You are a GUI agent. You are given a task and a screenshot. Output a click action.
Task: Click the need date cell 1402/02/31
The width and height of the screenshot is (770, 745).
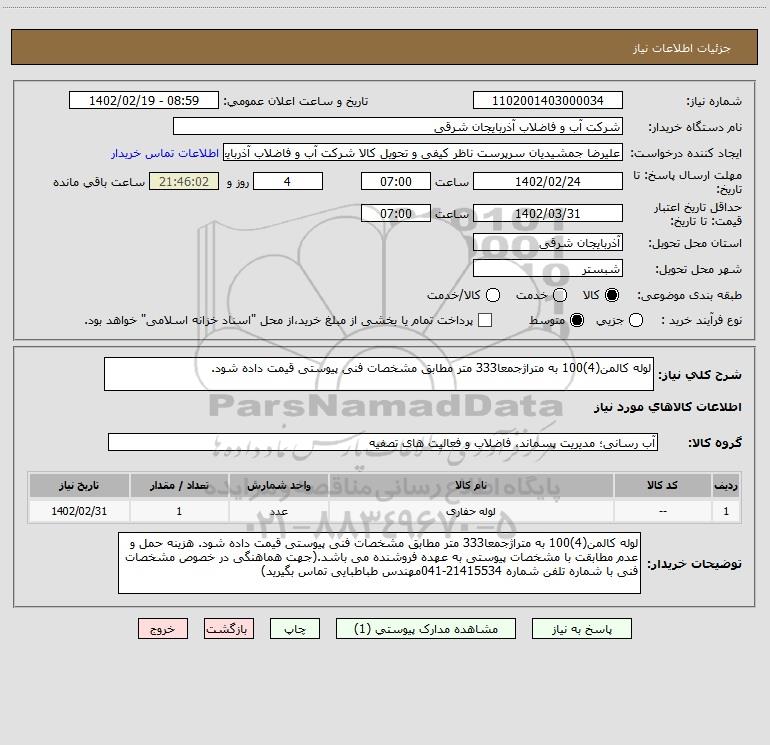pyautogui.click(x=79, y=511)
